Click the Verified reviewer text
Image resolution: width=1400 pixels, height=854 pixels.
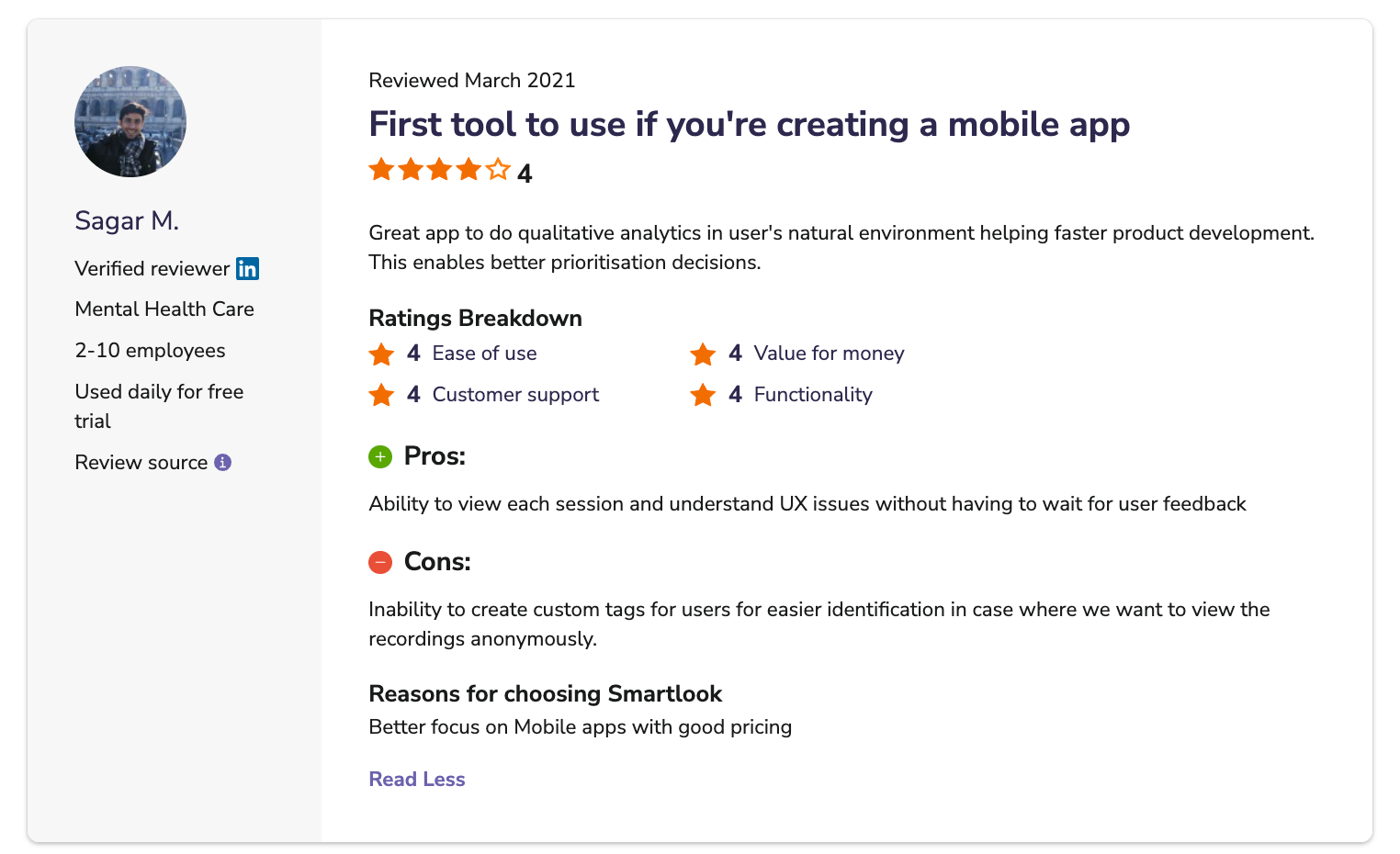coord(152,268)
